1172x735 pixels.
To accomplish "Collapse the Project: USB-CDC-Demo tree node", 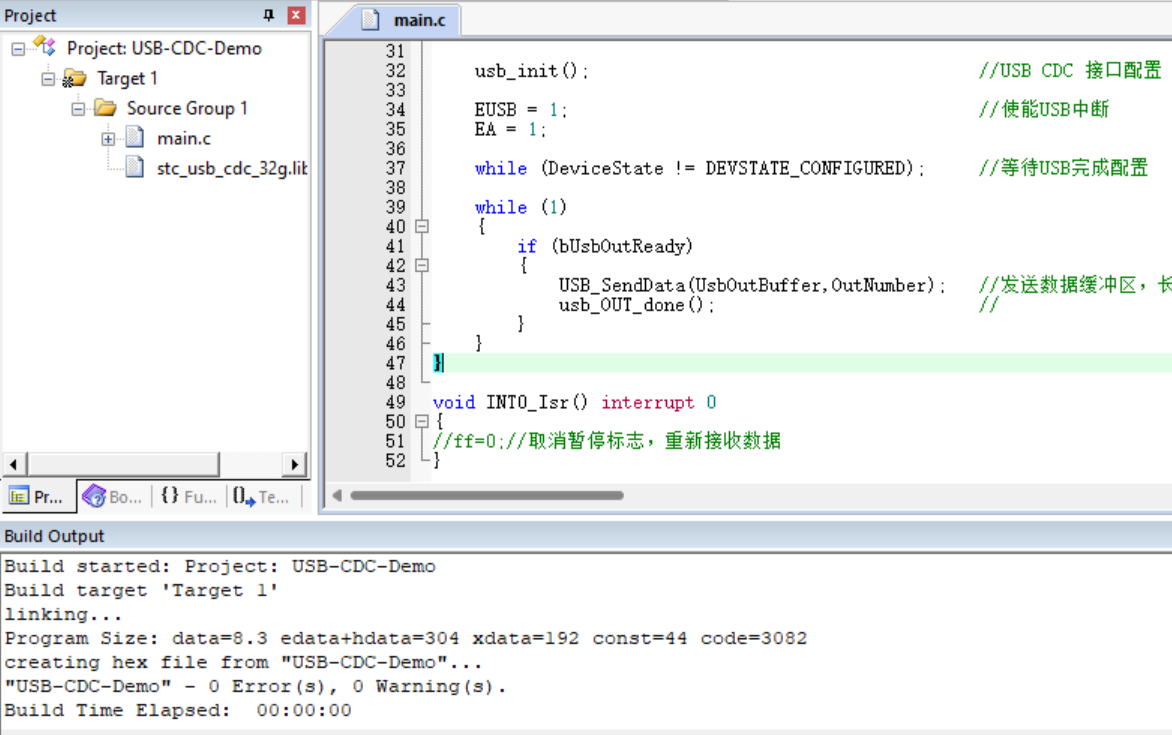I will coord(18,48).
